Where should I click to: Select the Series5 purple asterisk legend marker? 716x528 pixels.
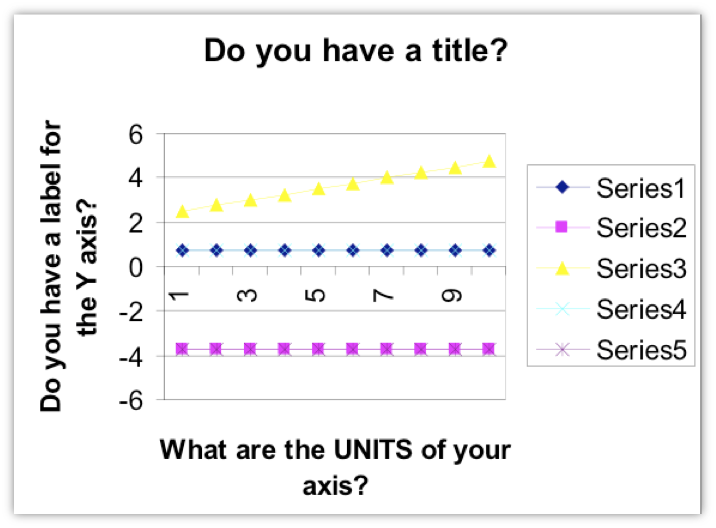563,350
